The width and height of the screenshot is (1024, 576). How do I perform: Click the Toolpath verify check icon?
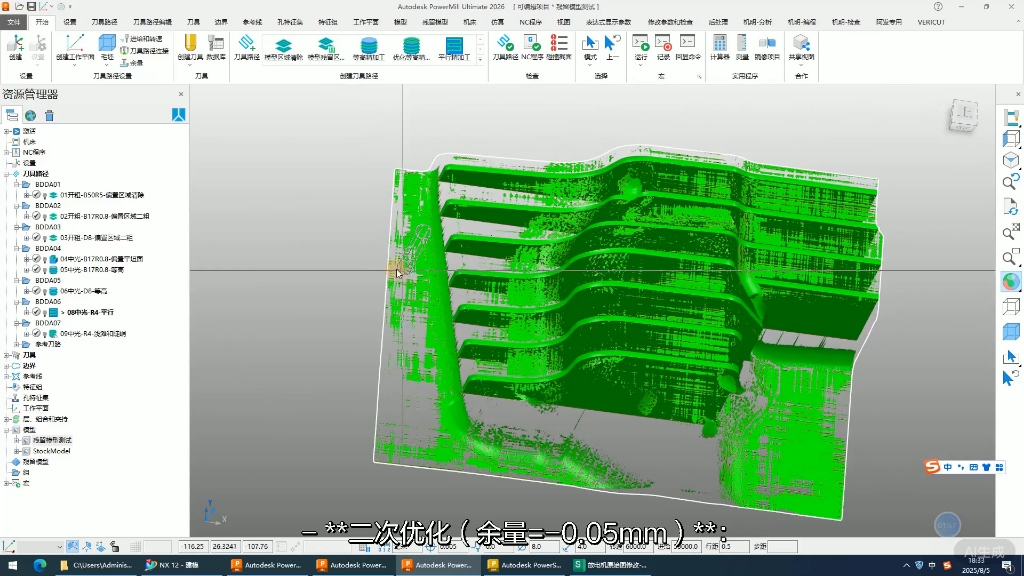click(x=504, y=43)
